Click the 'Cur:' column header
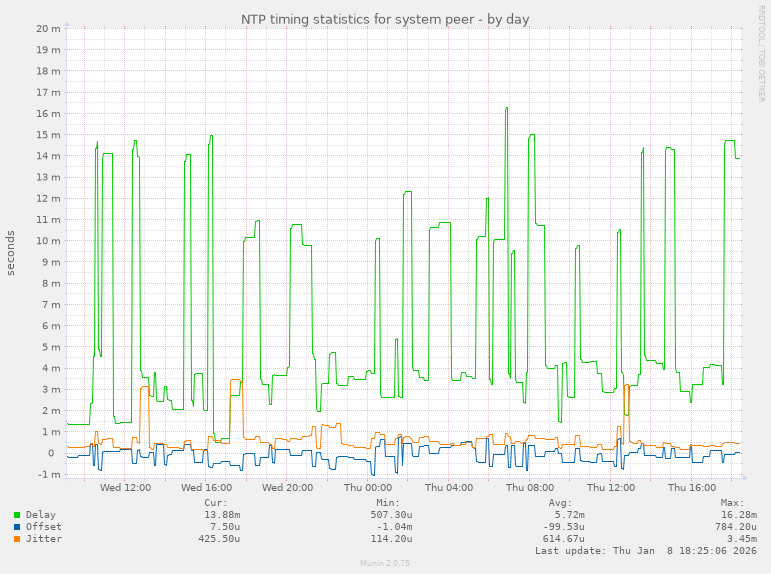Image resolution: width=771 pixels, height=574 pixels. pos(216,503)
